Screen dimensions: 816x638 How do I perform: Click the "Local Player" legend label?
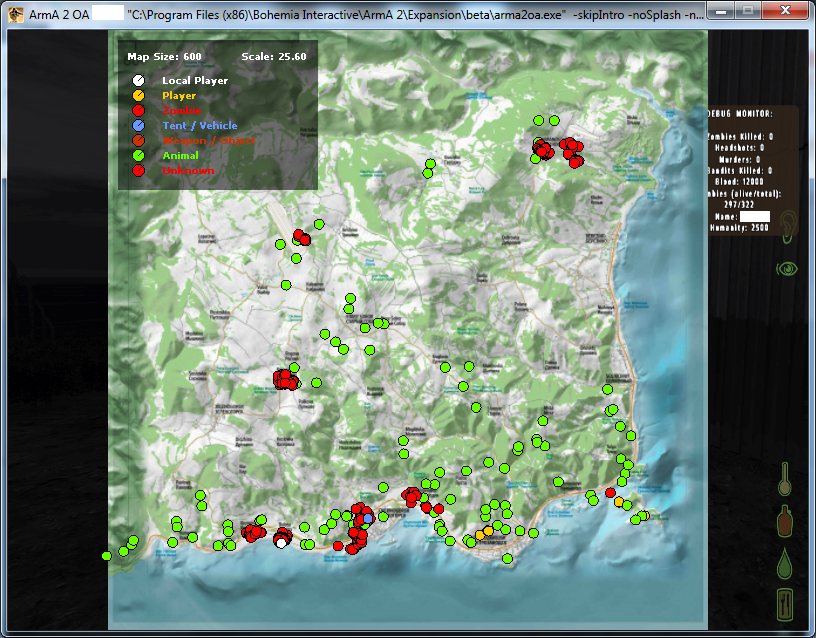pyautogui.click(x=195, y=80)
